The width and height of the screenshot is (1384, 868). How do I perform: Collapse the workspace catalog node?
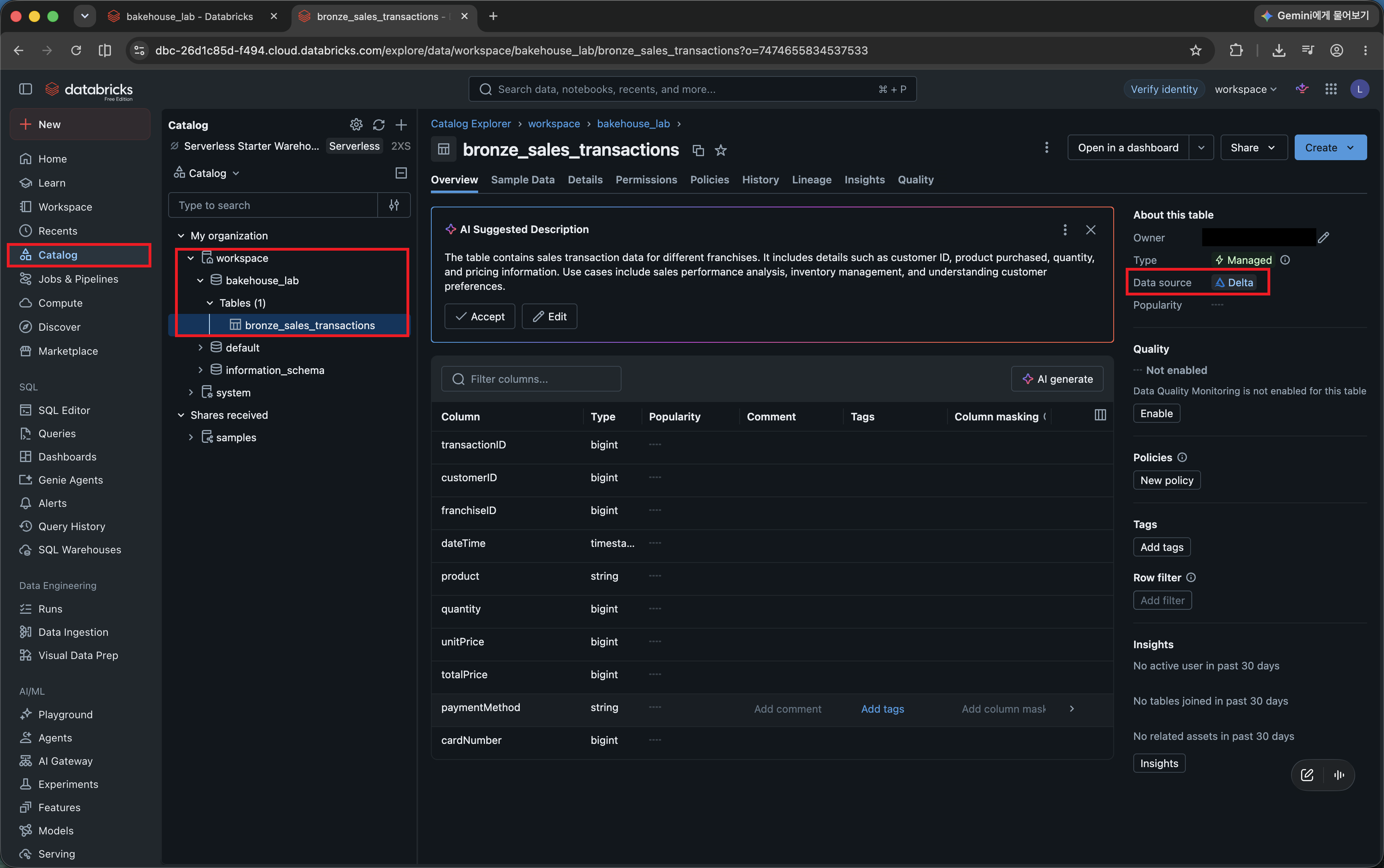[191, 258]
